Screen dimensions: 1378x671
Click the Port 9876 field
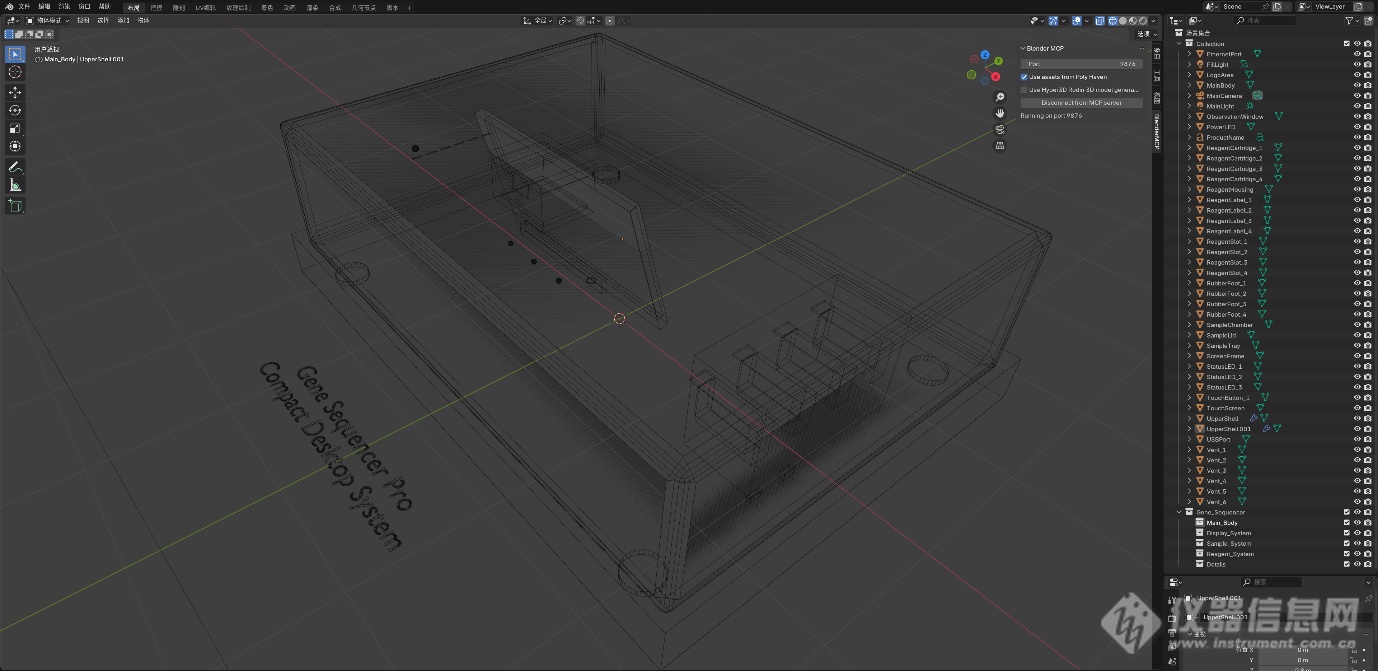1081,63
